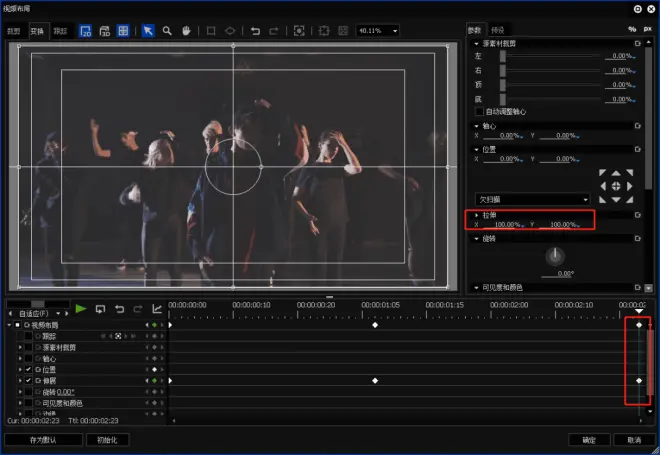Open the 自适应(F) timeline scale dropdown
Viewport: 660px width, 455px height.
tap(58, 314)
